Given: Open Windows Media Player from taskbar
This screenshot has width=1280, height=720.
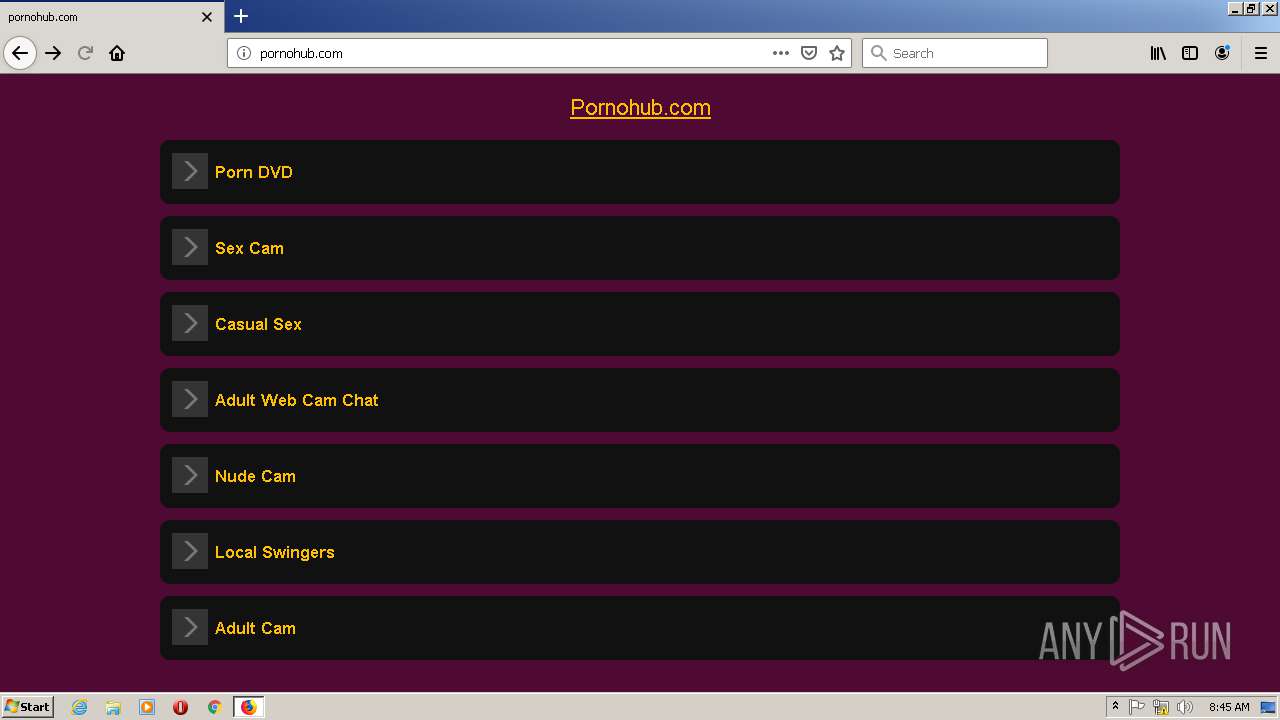Looking at the screenshot, I should coord(147,707).
